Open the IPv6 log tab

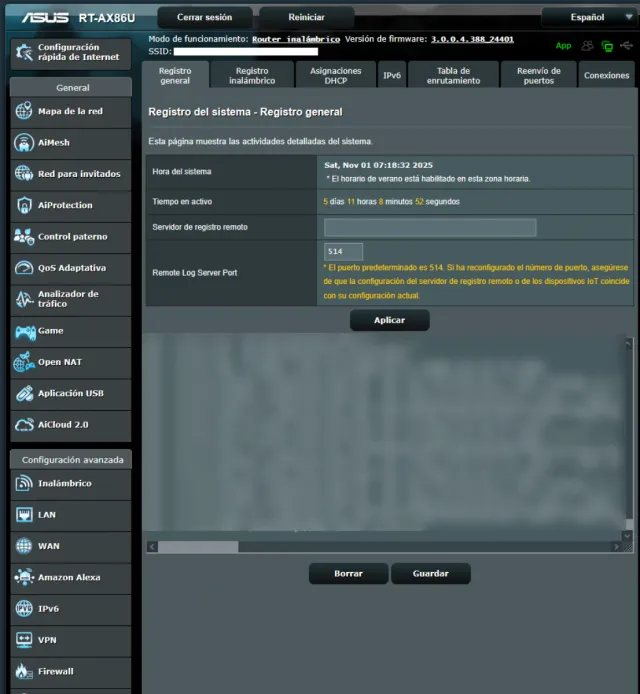[x=392, y=75]
